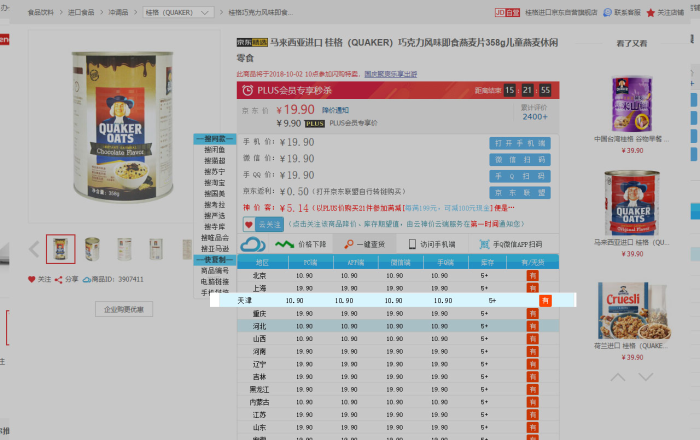The image size is (700, 440).
Task: Open the cloud logo icon in the plugin toolbar
Action: tap(253, 244)
